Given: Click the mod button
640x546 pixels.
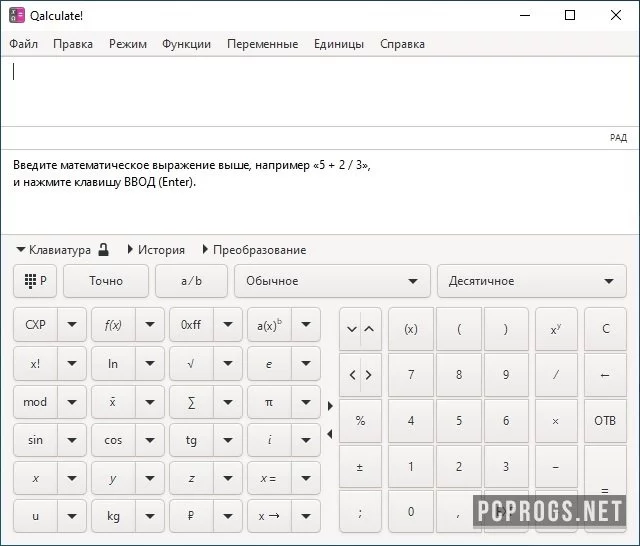Looking at the screenshot, I should pyautogui.click(x=36, y=402).
